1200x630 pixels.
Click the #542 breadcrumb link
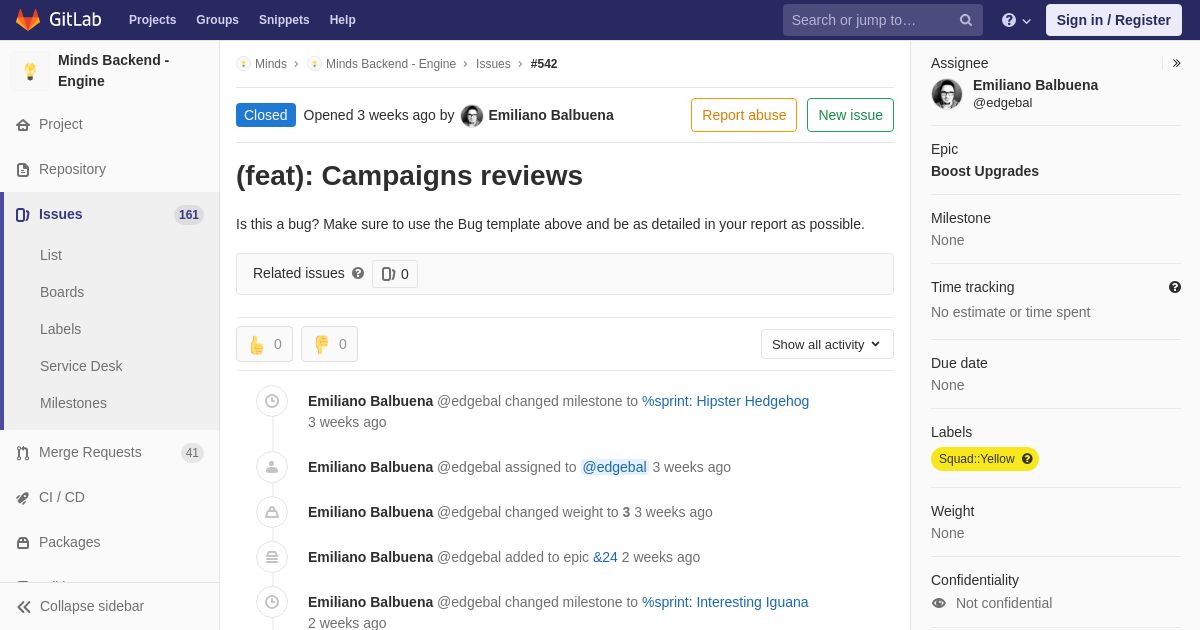(544, 64)
